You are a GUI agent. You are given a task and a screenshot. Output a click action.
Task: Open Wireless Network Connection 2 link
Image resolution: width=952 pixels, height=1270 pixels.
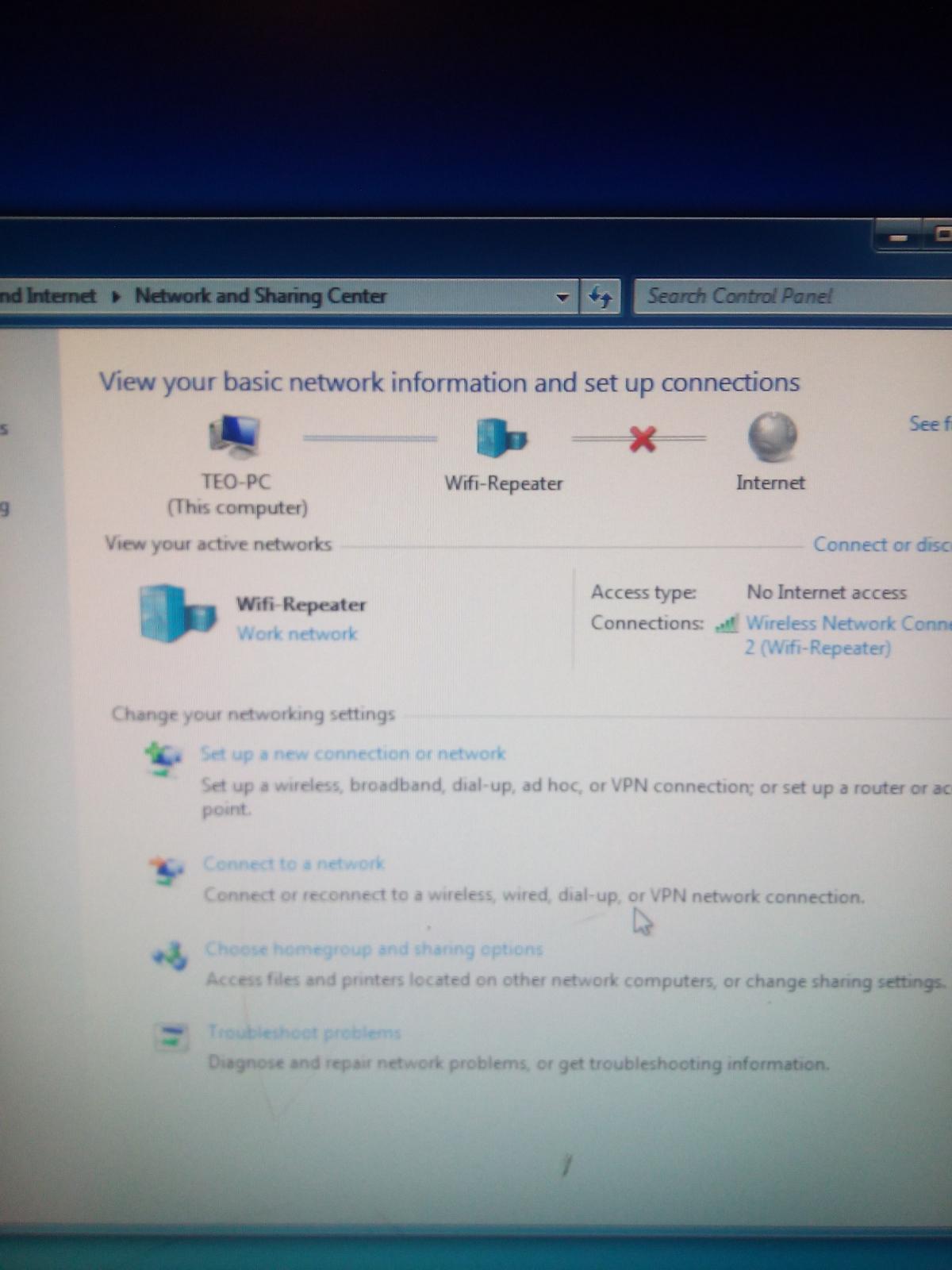[847, 635]
